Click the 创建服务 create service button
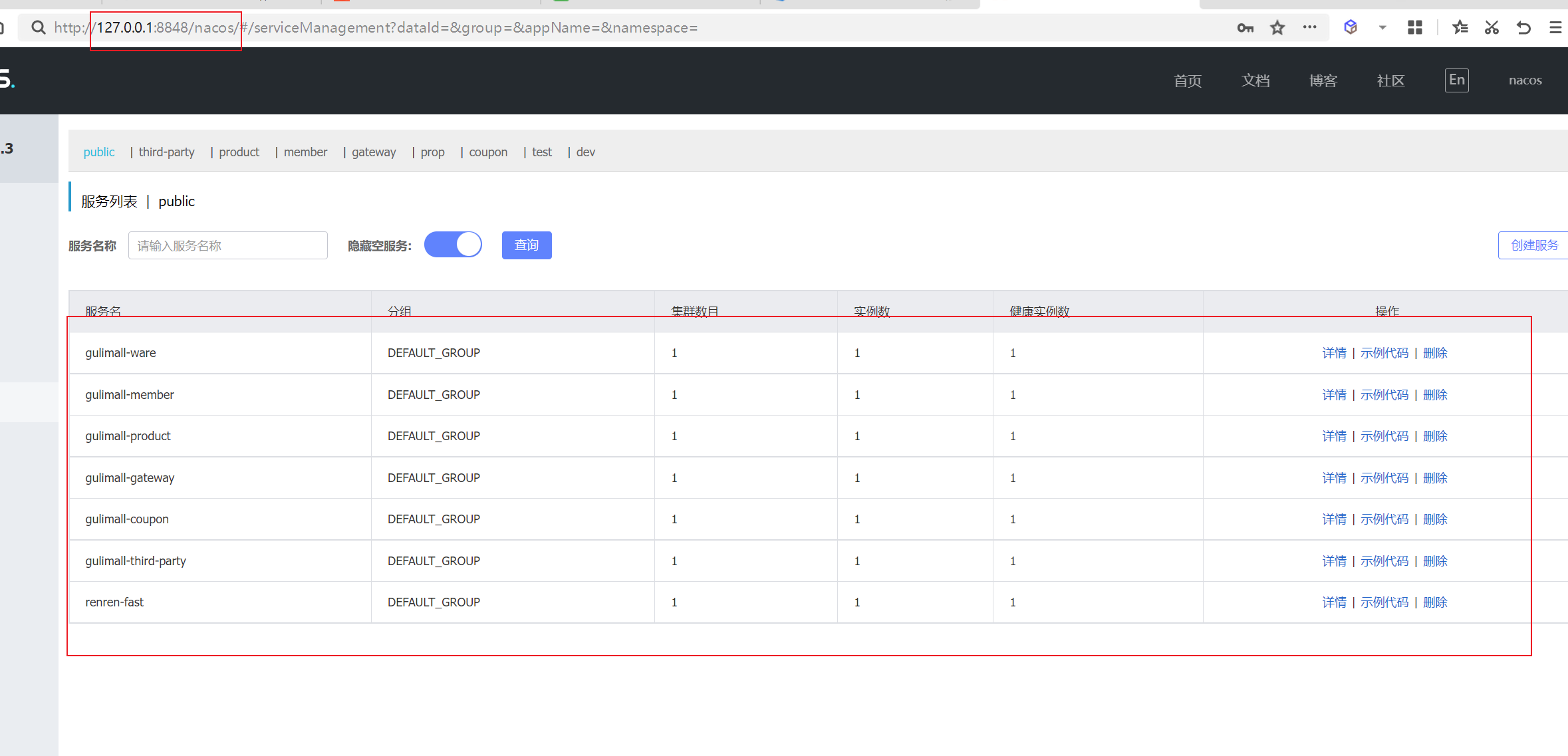 tap(1534, 245)
